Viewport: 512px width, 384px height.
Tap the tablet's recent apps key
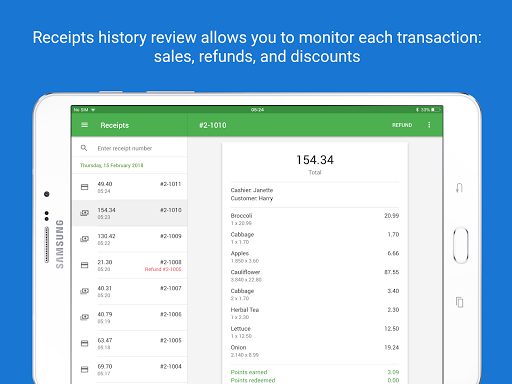click(x=459, y=302)
